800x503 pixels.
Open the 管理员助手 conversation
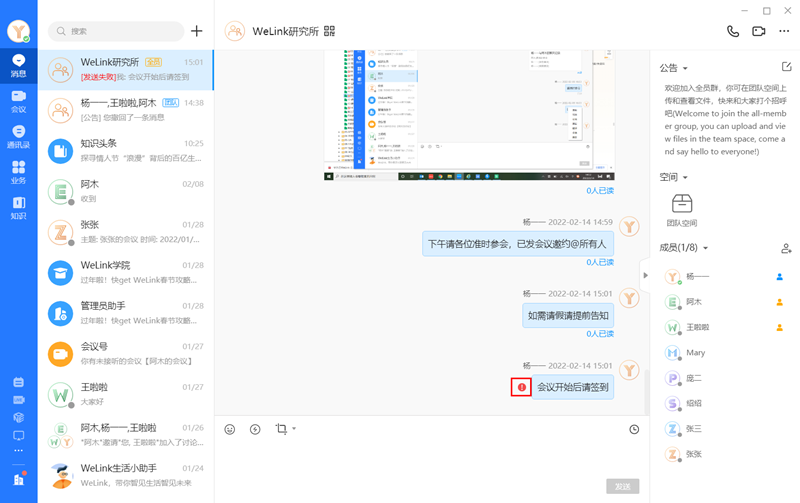126,313
